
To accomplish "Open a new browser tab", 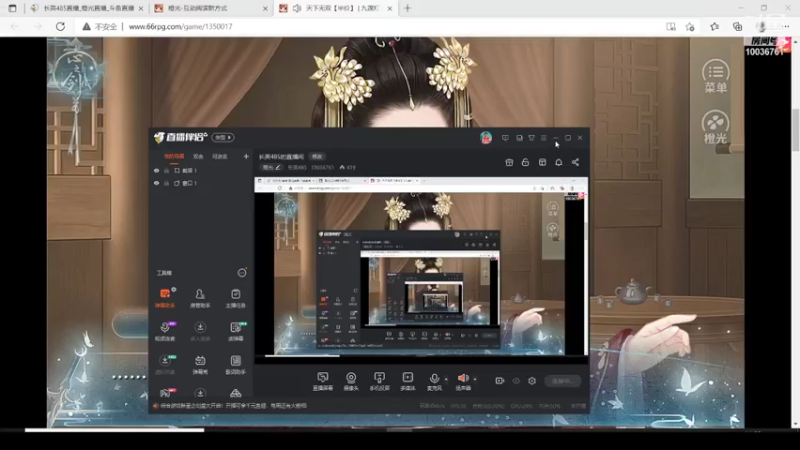I will [x=407, y=8].
